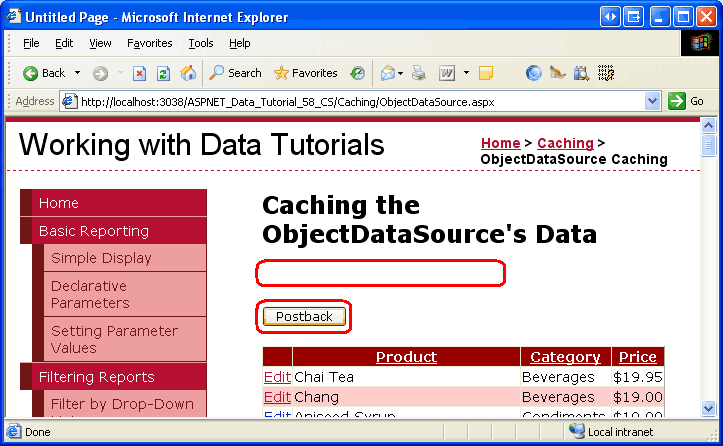Click Edit link for Chai Tea row
Viewport: 723px width, 446px height.
click(x=277, y=377)
